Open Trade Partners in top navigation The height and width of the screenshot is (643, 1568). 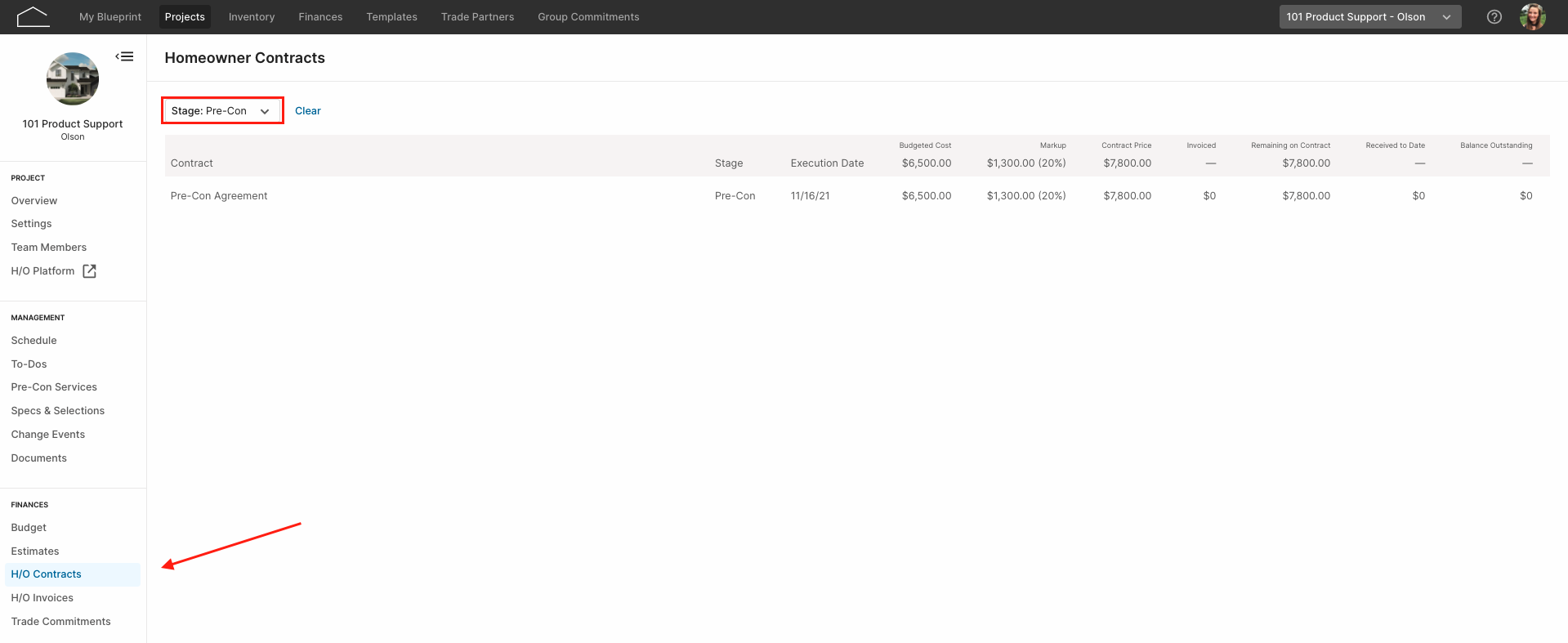(477, 16)
